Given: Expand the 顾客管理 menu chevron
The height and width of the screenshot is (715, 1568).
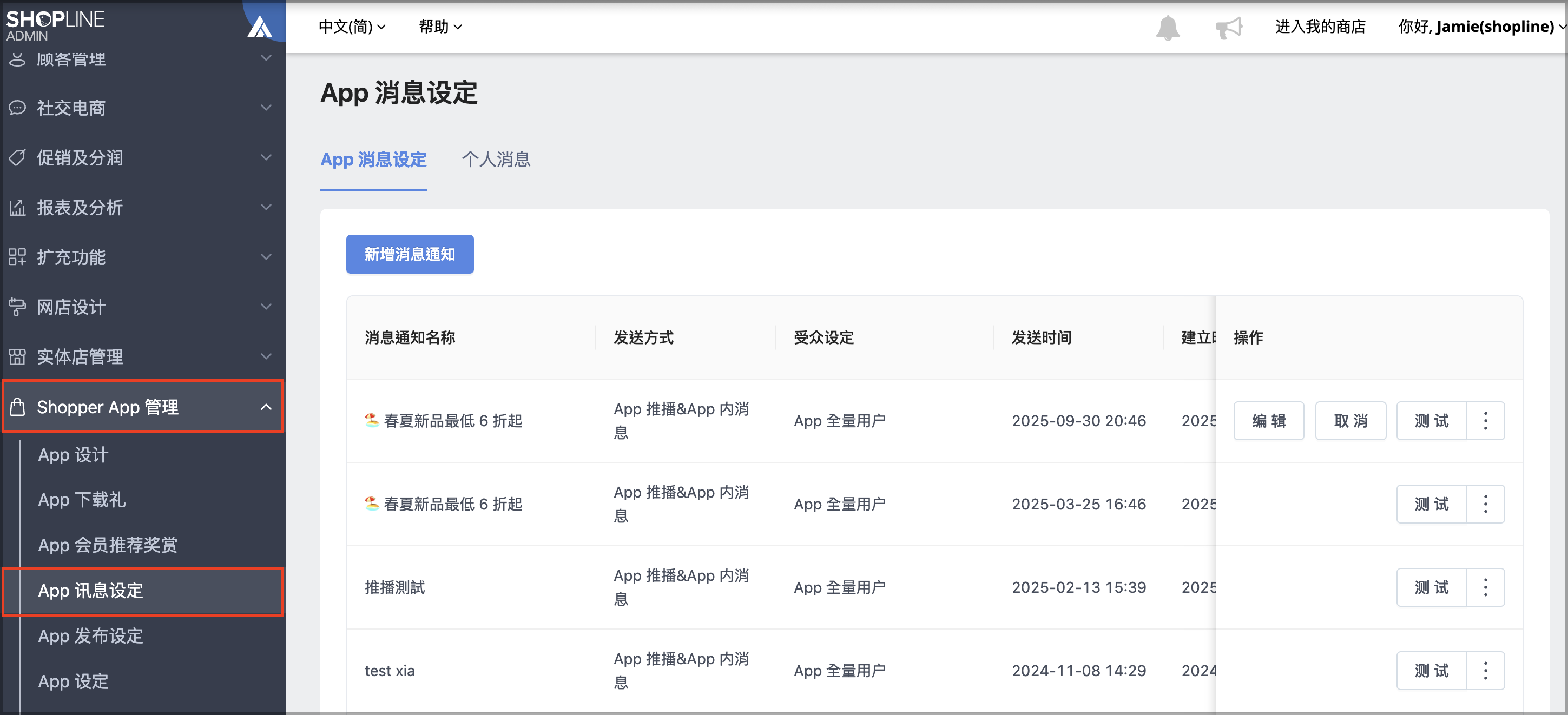Looking at the screenshot, I should pyautogui.click(x=266, y=58).
